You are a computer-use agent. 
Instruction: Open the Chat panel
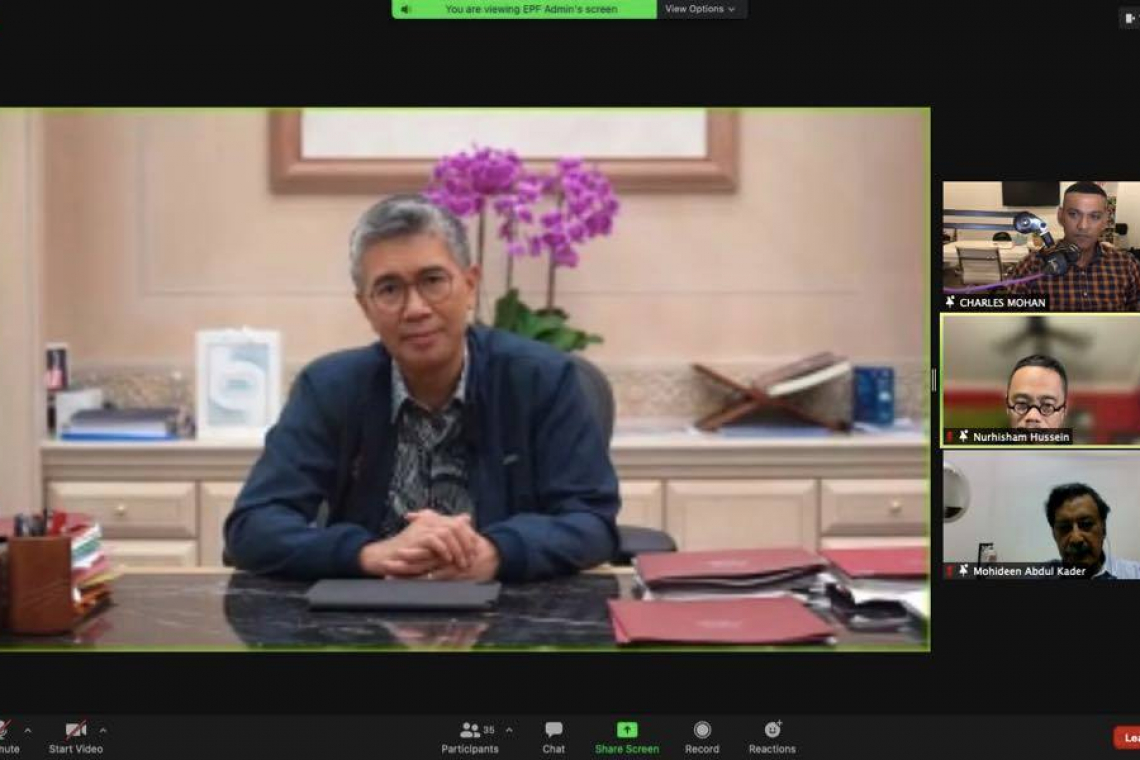tap(553, 735)
